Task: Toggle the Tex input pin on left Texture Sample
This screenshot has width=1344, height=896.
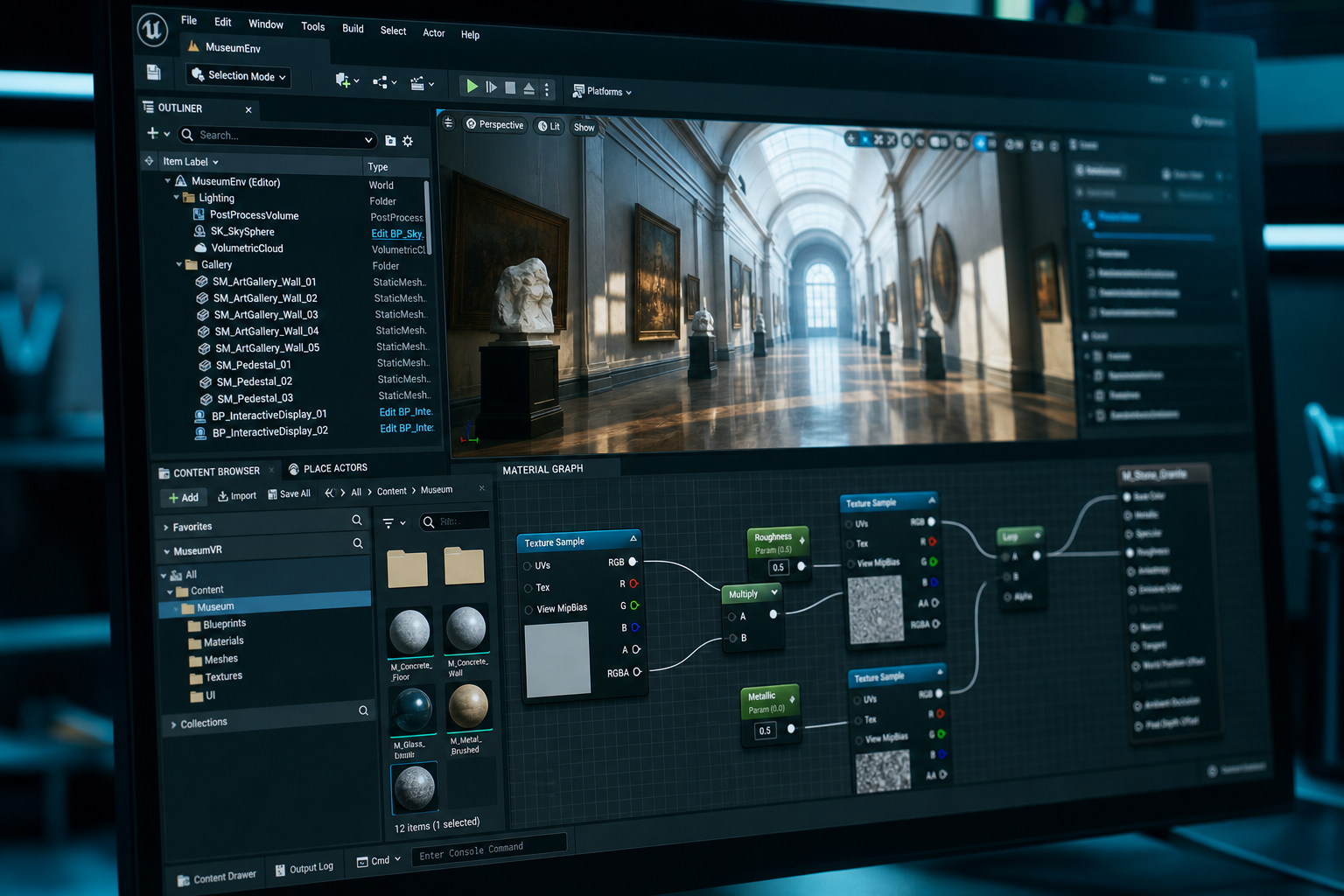Action: pos(528,588)
